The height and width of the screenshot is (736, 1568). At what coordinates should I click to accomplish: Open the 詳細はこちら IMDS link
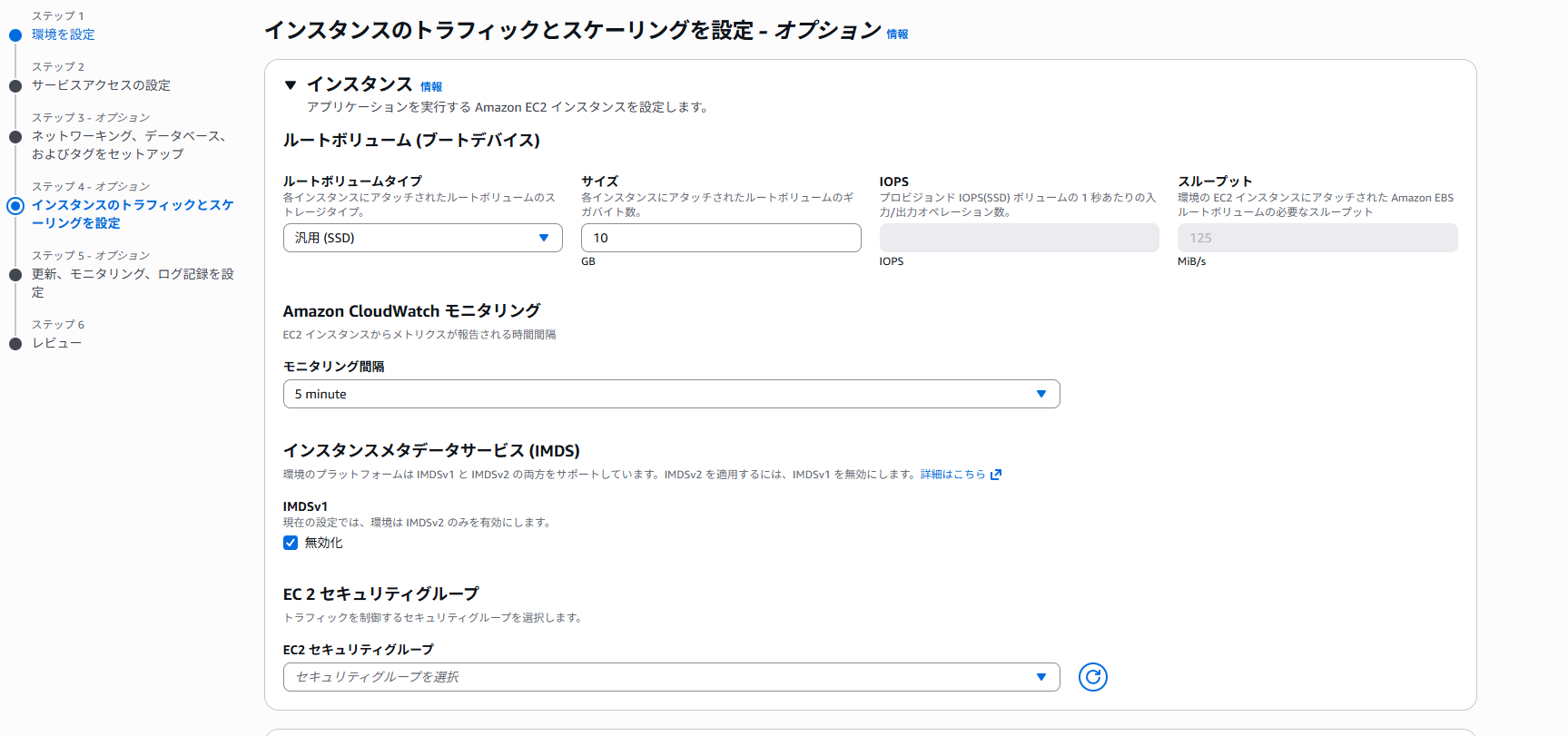(x=953, y=475)
